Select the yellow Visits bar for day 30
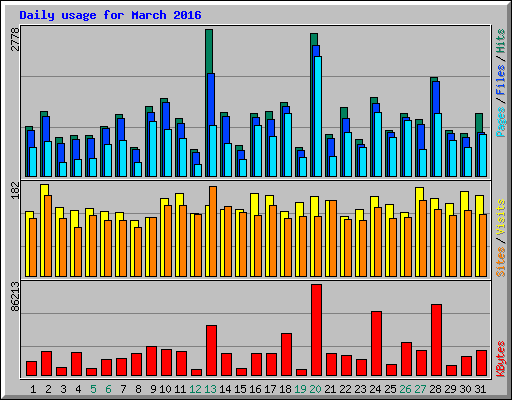The width and height of the screenshot is (512, 400). (x=464, y=201)
